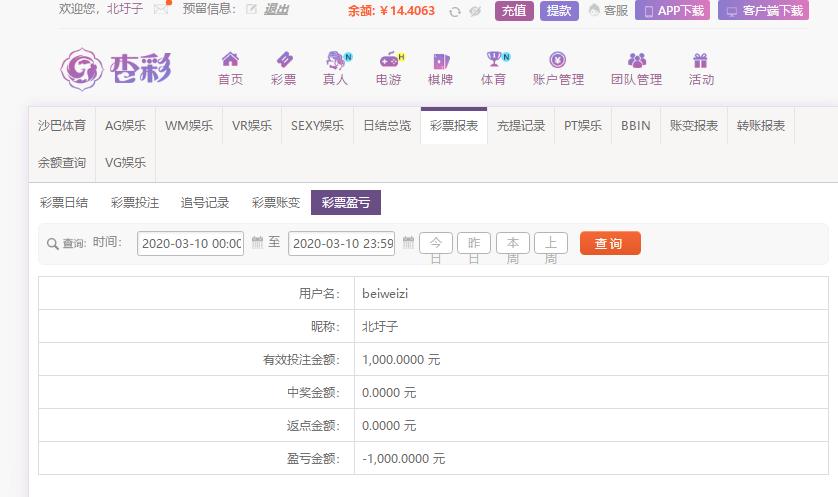
Task: Select 上周 last week quick range
Action: point(551,244)
